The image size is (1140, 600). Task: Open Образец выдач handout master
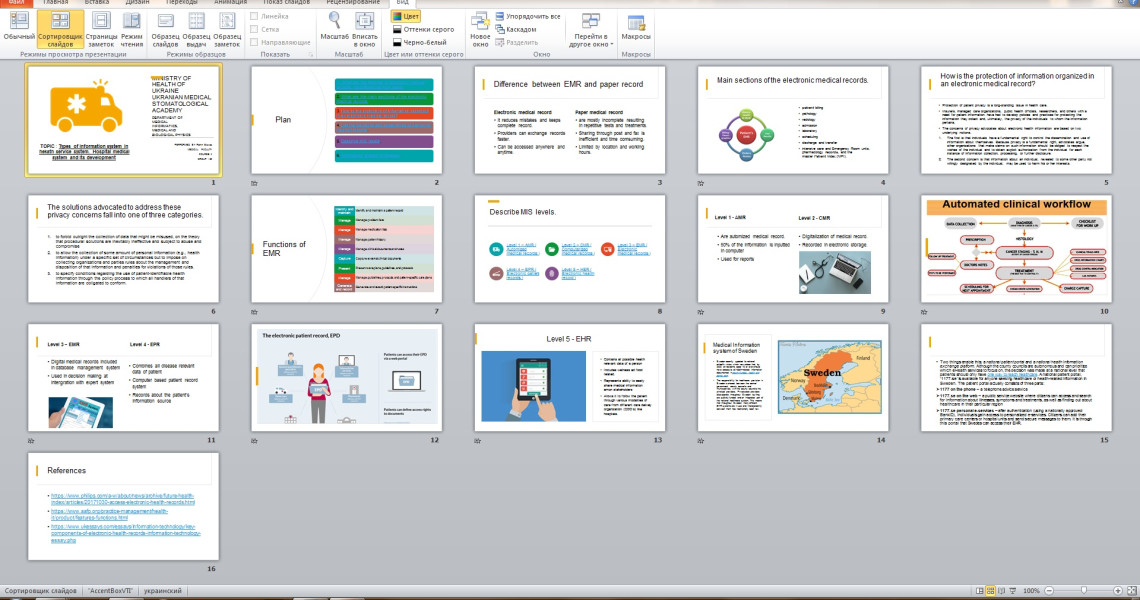196,29
